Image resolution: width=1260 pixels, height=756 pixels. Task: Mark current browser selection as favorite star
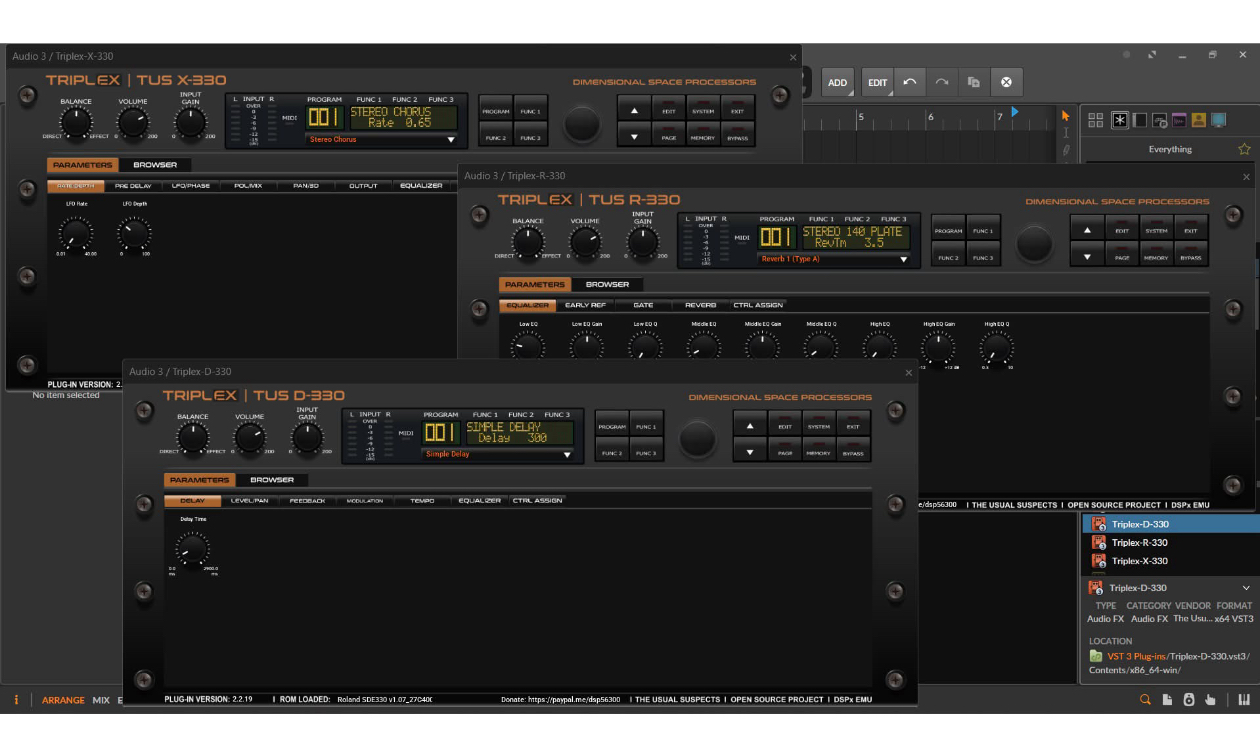click(1244, 149)
